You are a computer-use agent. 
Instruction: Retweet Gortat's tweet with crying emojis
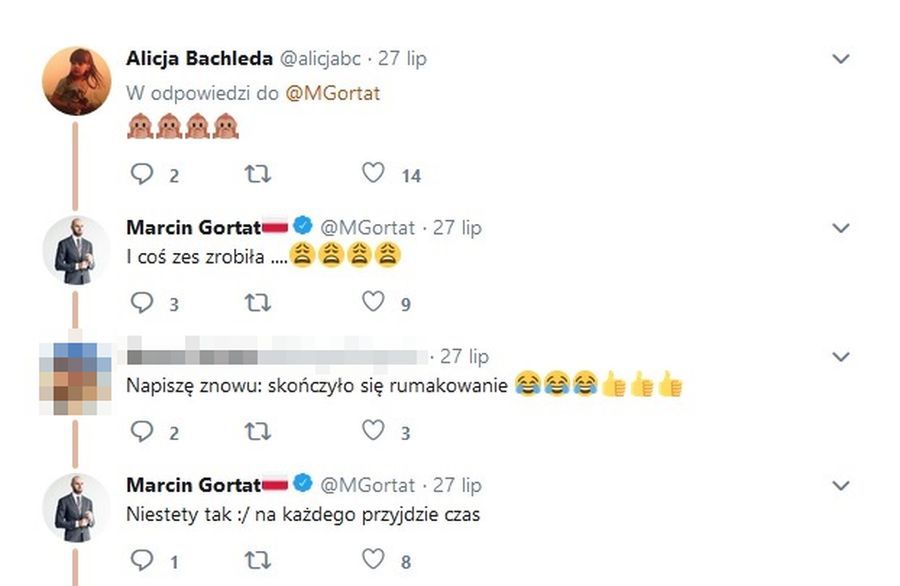point(260,301)
